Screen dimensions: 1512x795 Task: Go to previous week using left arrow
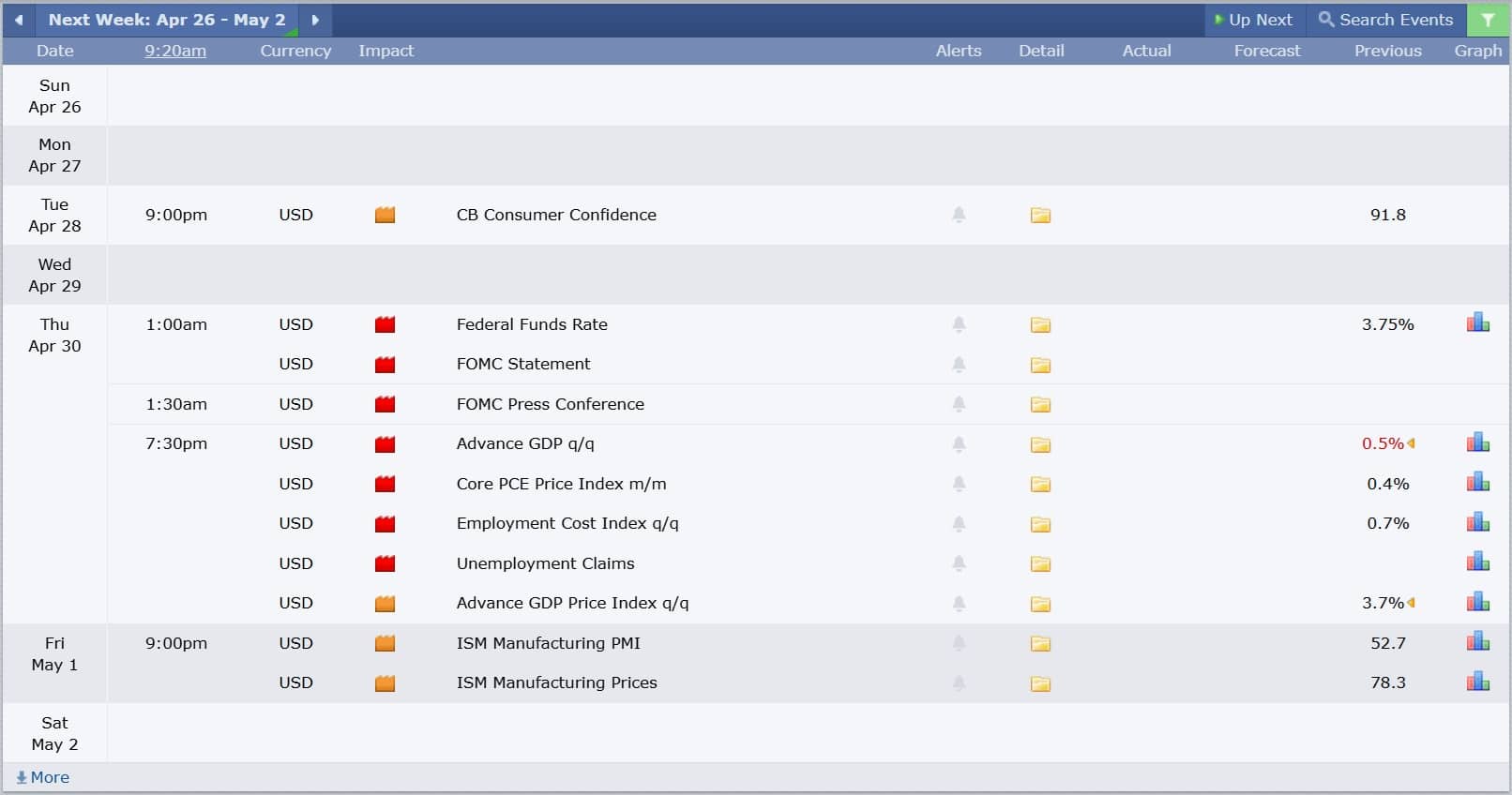[x=19, y=20]
